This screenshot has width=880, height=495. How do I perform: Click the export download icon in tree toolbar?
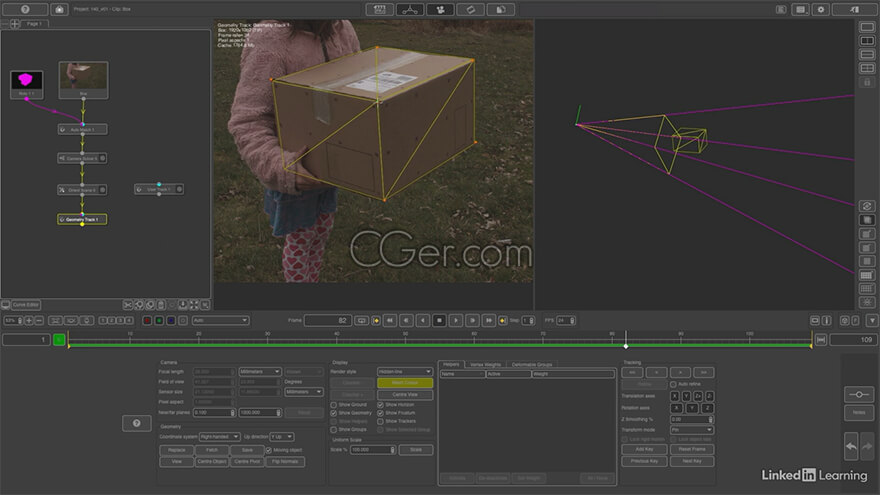coord(183,305)
